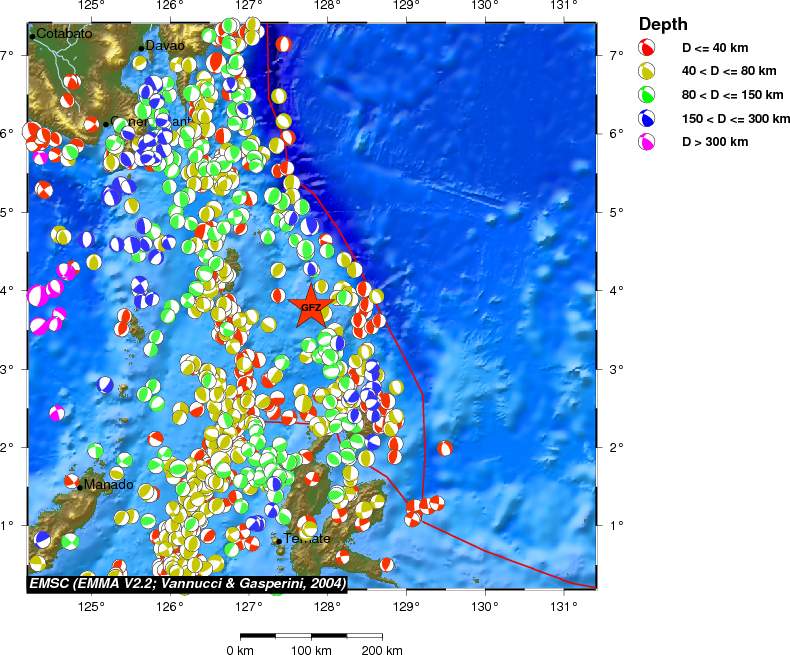This screenshot has width=790, height=655.
Task: Click the black-and-white distance scale bar
Action: coord(310,636)
